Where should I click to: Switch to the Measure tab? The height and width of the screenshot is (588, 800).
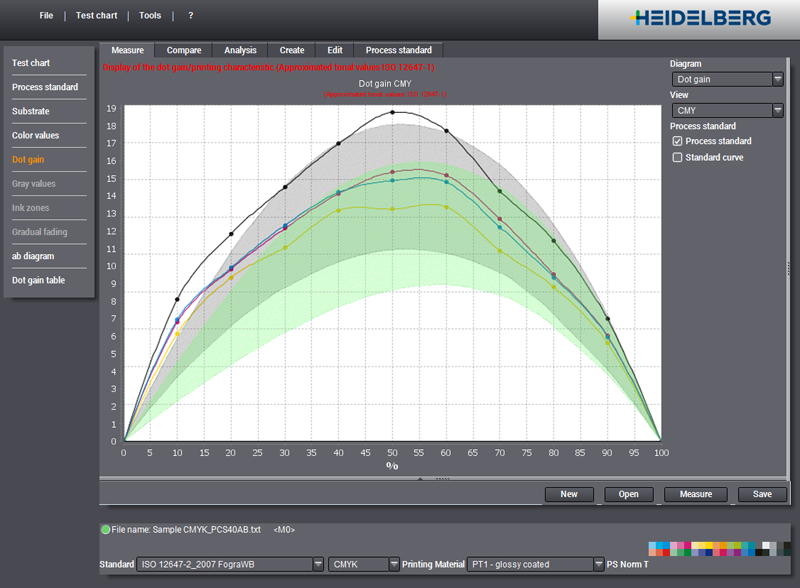[x=128, y=50]
